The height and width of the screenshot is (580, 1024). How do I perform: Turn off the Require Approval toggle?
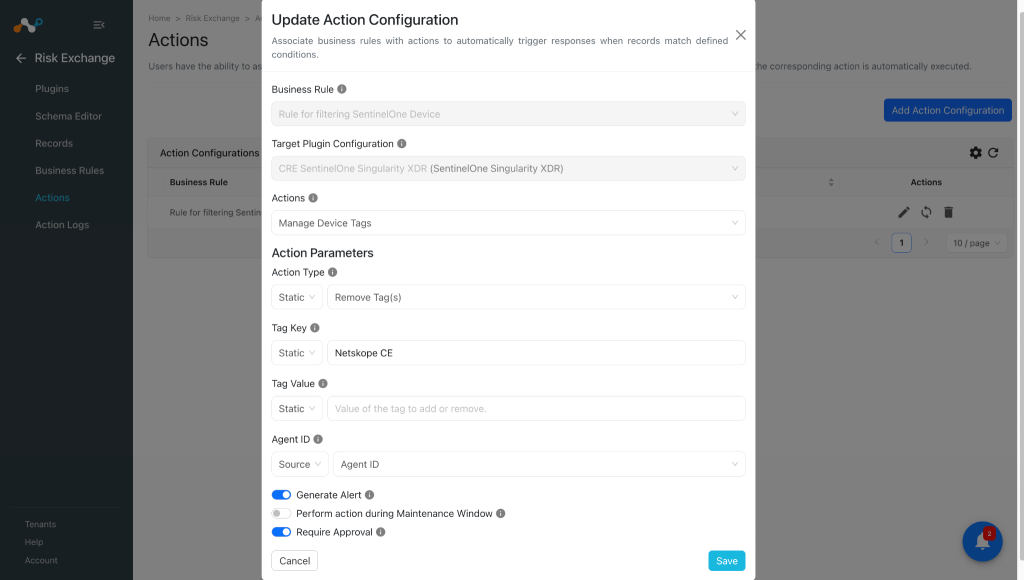point(281,532)
